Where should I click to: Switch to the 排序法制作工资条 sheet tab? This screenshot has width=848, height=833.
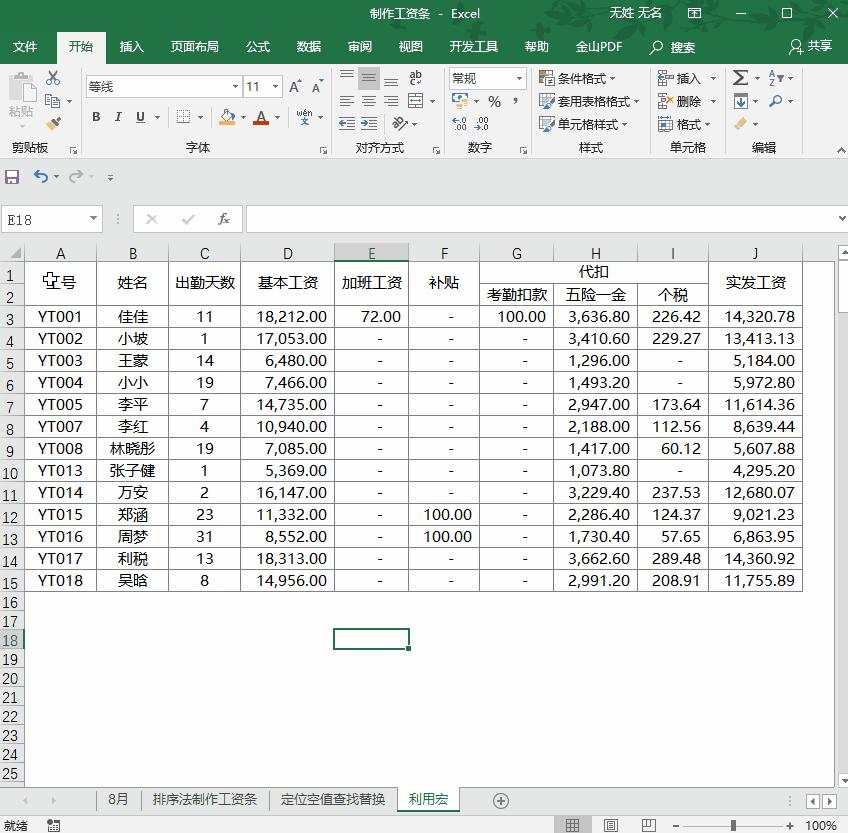(206, 800)
